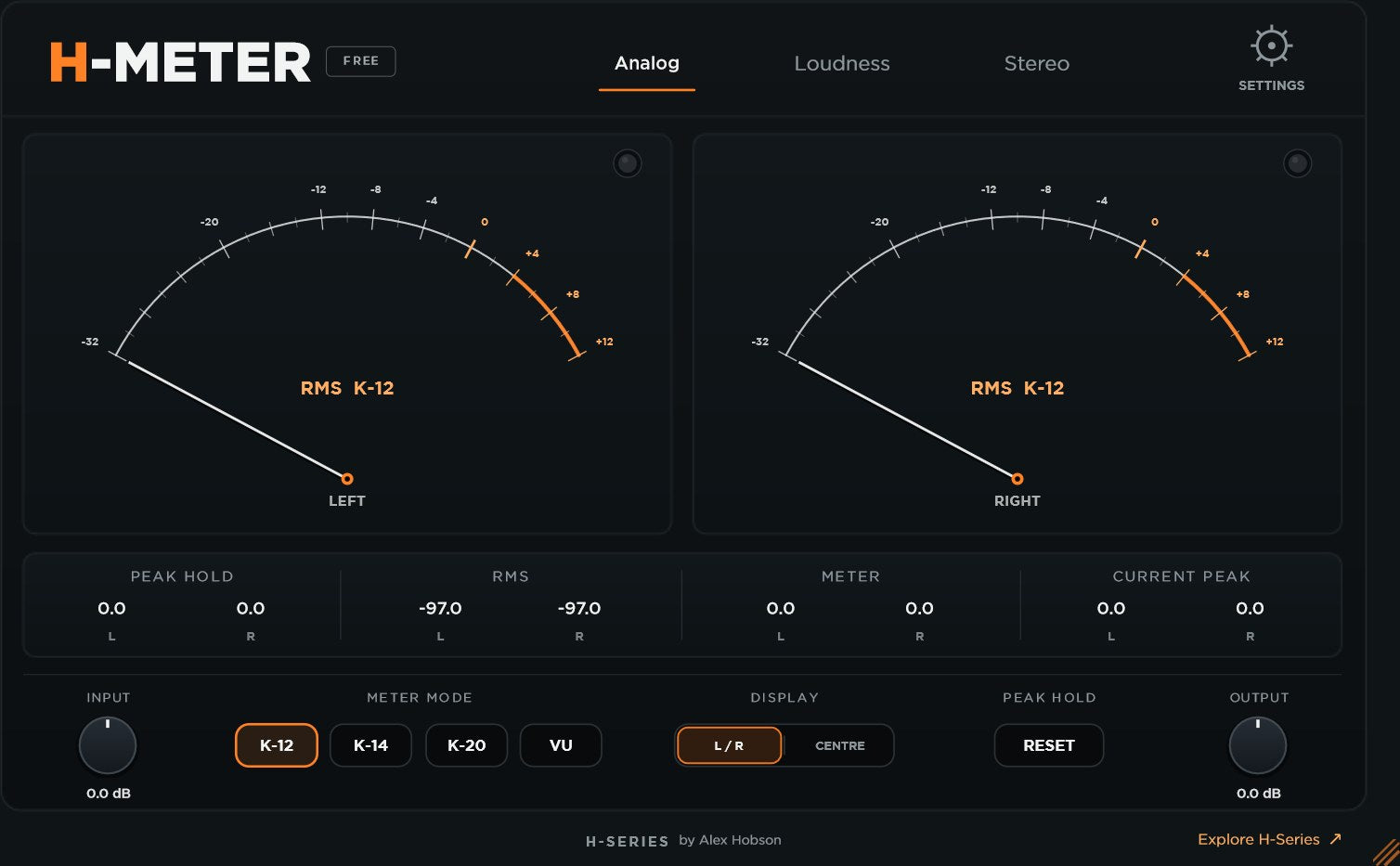Click the 'by Alex Hobson' credit text
The height and width of the screenshot is (866, 1400).
[730, 840]
